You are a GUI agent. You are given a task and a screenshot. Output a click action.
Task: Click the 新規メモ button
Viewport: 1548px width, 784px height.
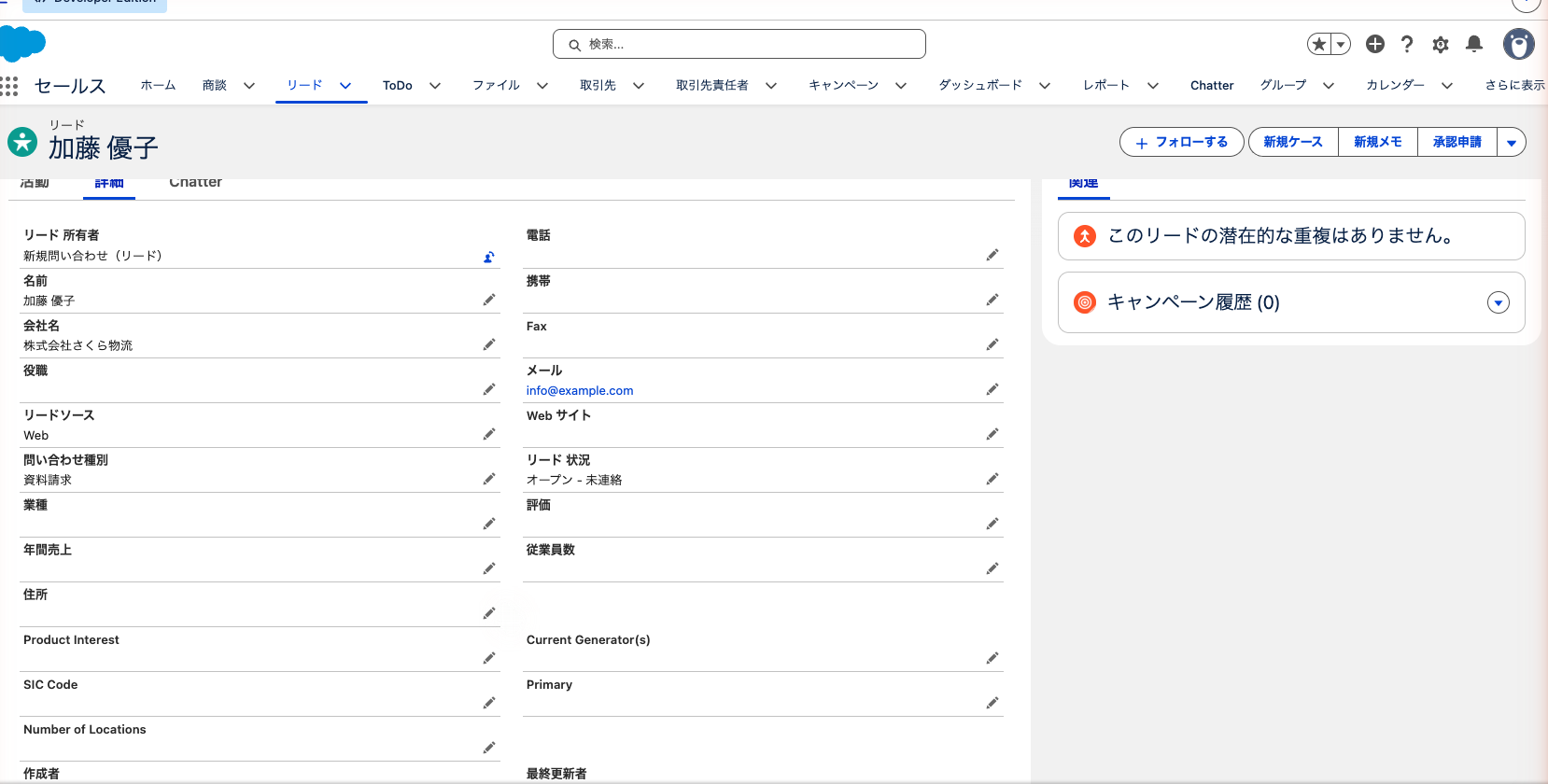1378,142
